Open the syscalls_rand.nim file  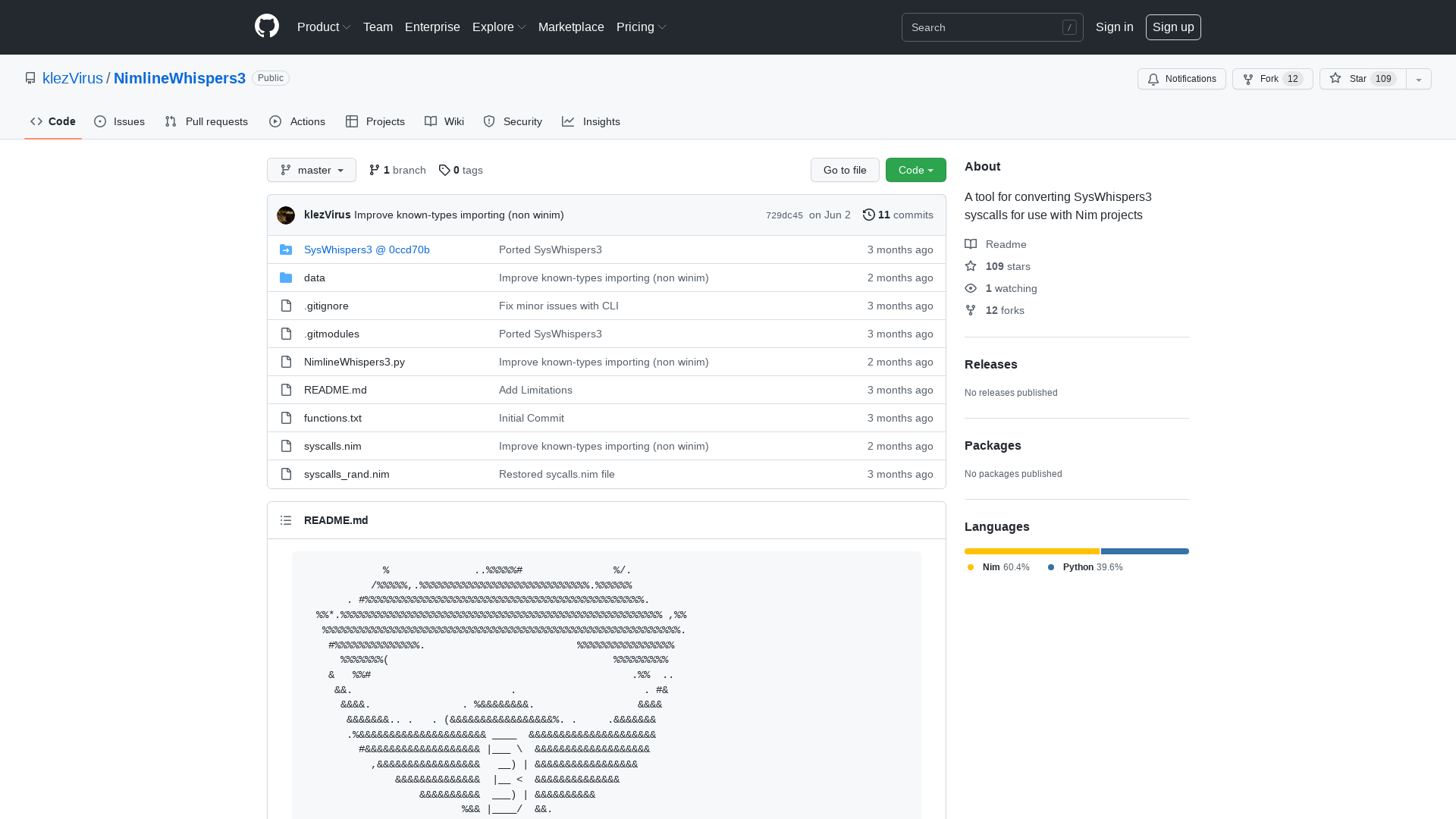click(347, 474)
